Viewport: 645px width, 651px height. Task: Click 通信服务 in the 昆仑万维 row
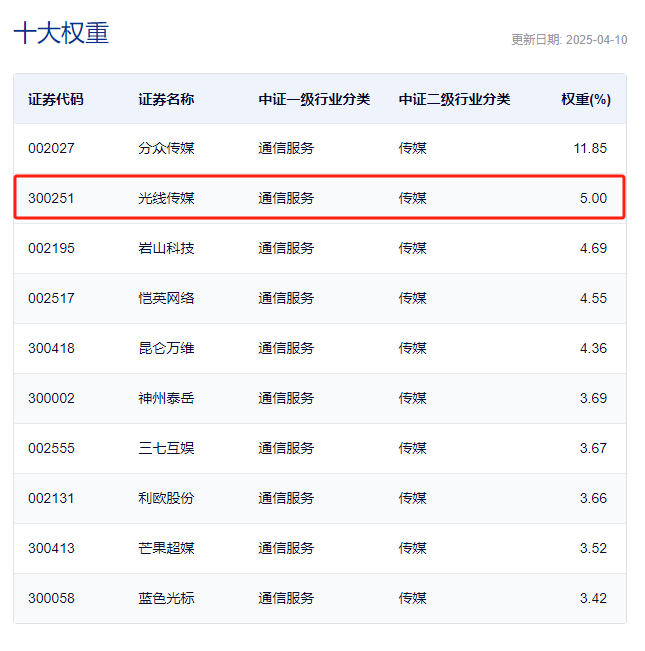[286, 348]
